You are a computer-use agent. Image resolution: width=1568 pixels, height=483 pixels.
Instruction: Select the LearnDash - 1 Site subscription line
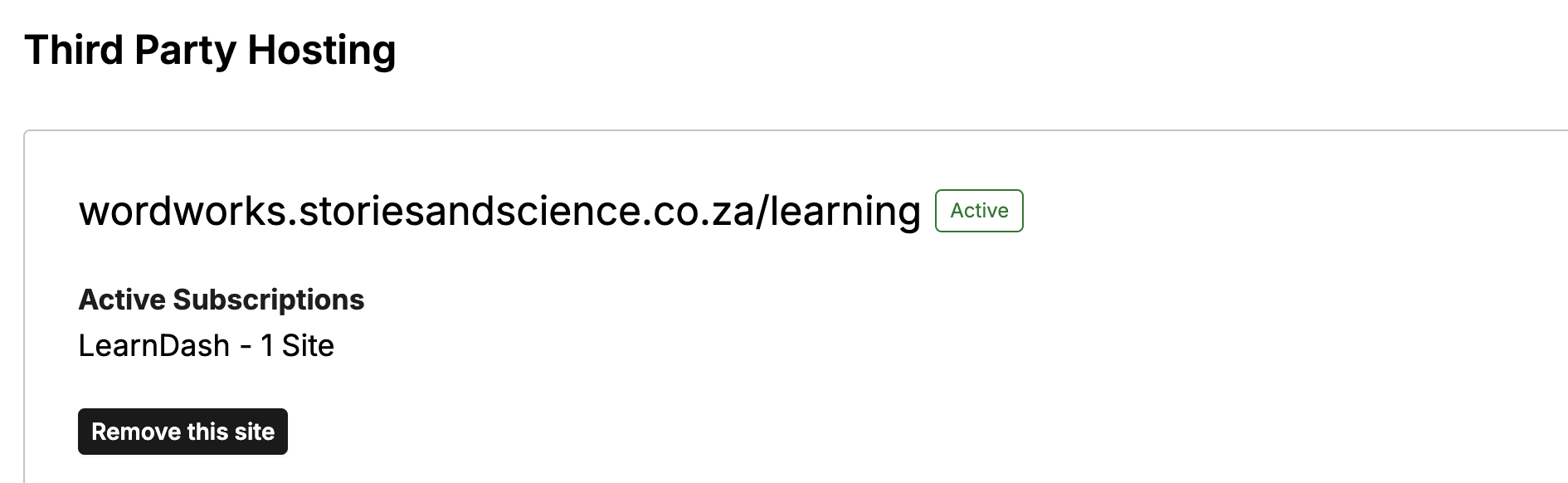point(206,345)
